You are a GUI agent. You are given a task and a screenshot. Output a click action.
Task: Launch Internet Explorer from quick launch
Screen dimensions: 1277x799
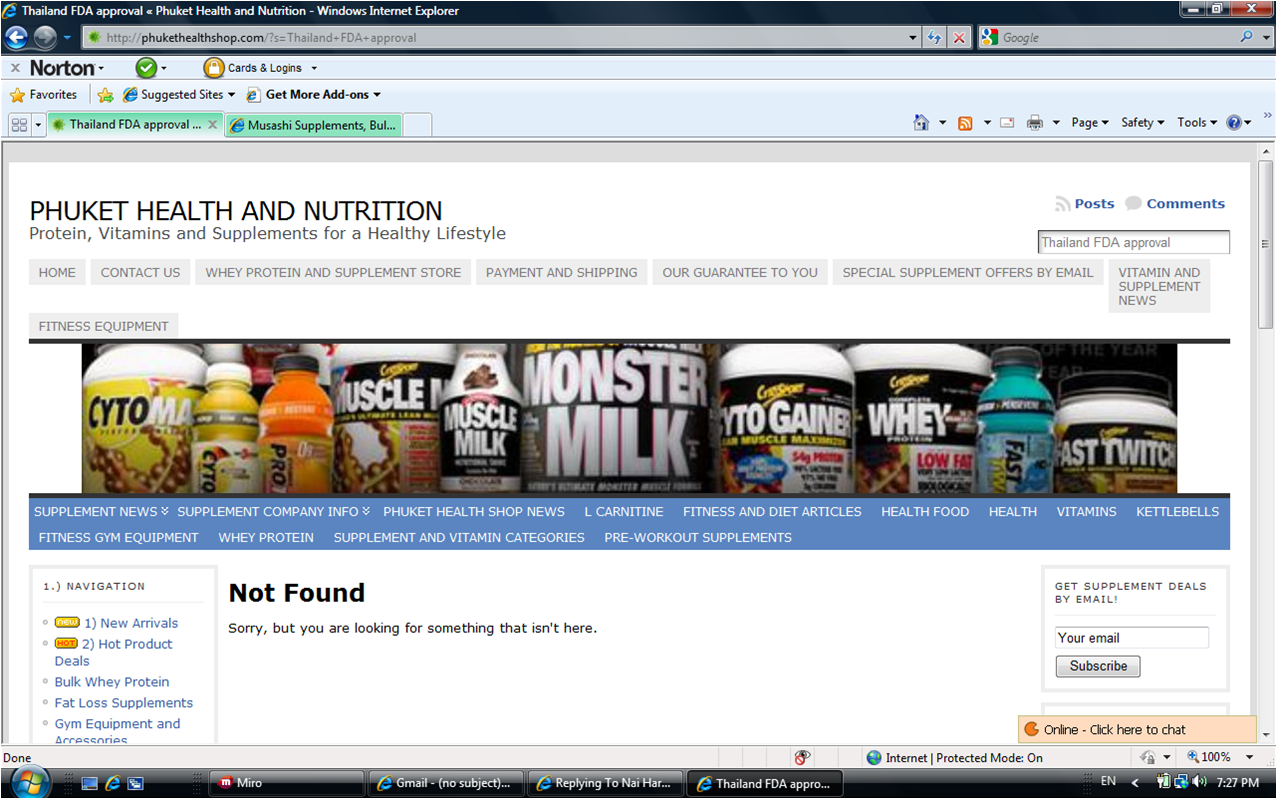(112, 783)
